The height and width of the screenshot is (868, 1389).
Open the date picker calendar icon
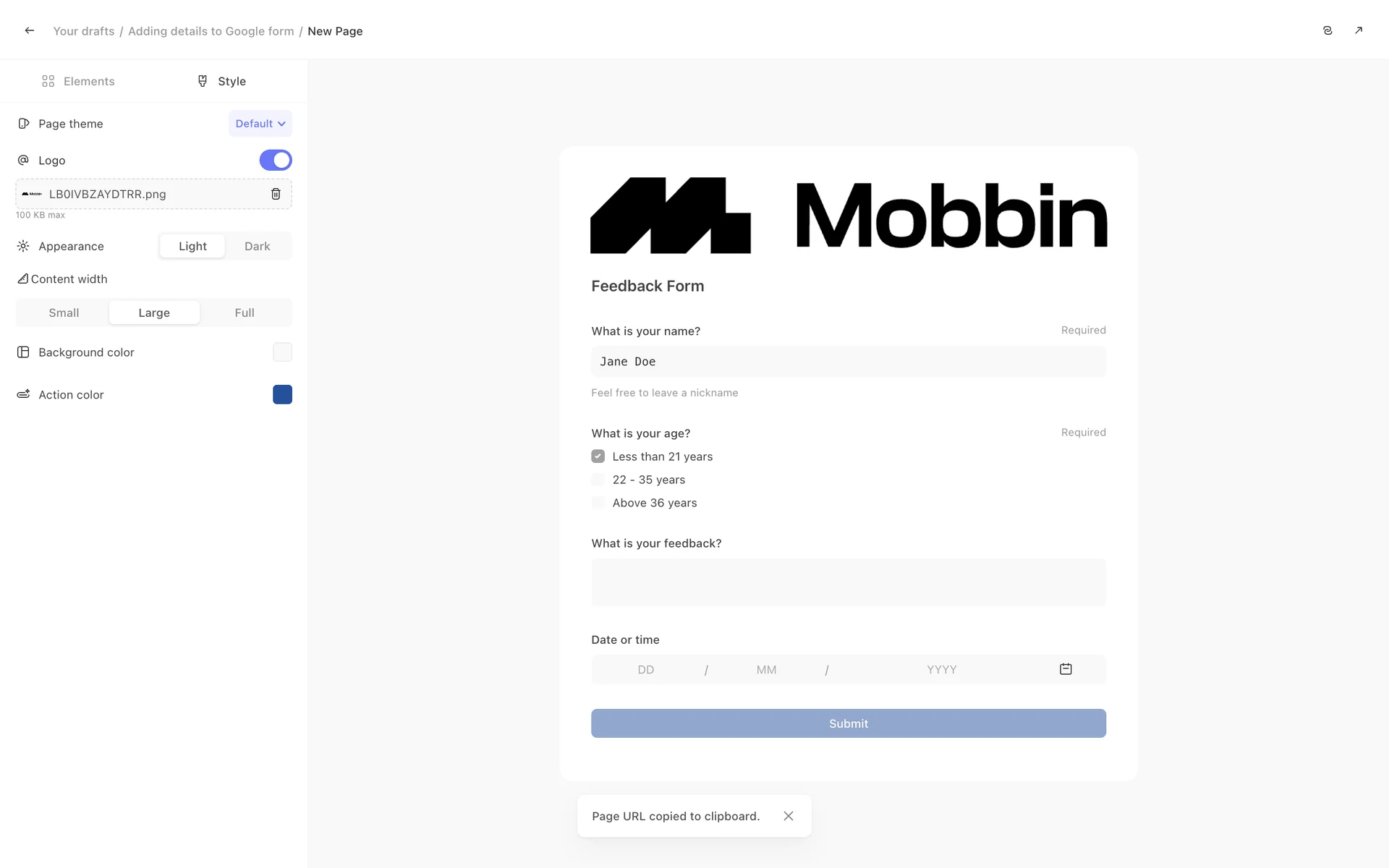1066,669
